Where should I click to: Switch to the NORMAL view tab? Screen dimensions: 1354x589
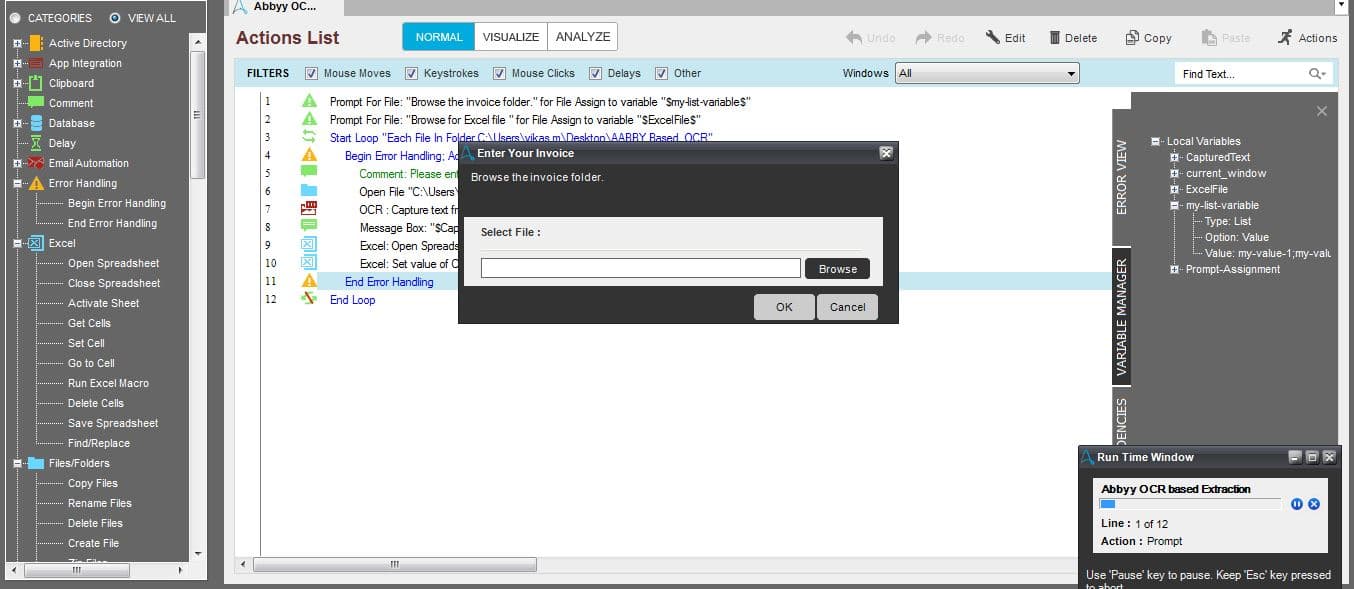[x=439, y=37]
